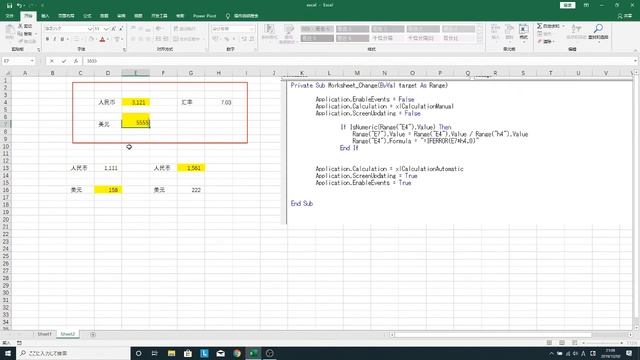Open Insert cells button in ribbon

[495, 32]
